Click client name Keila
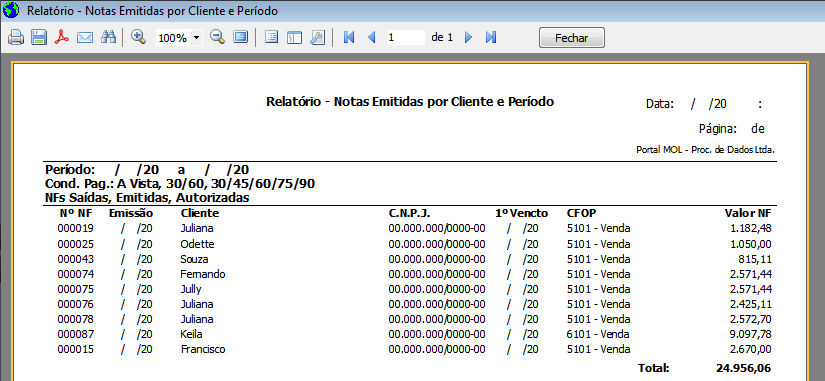 192,334
